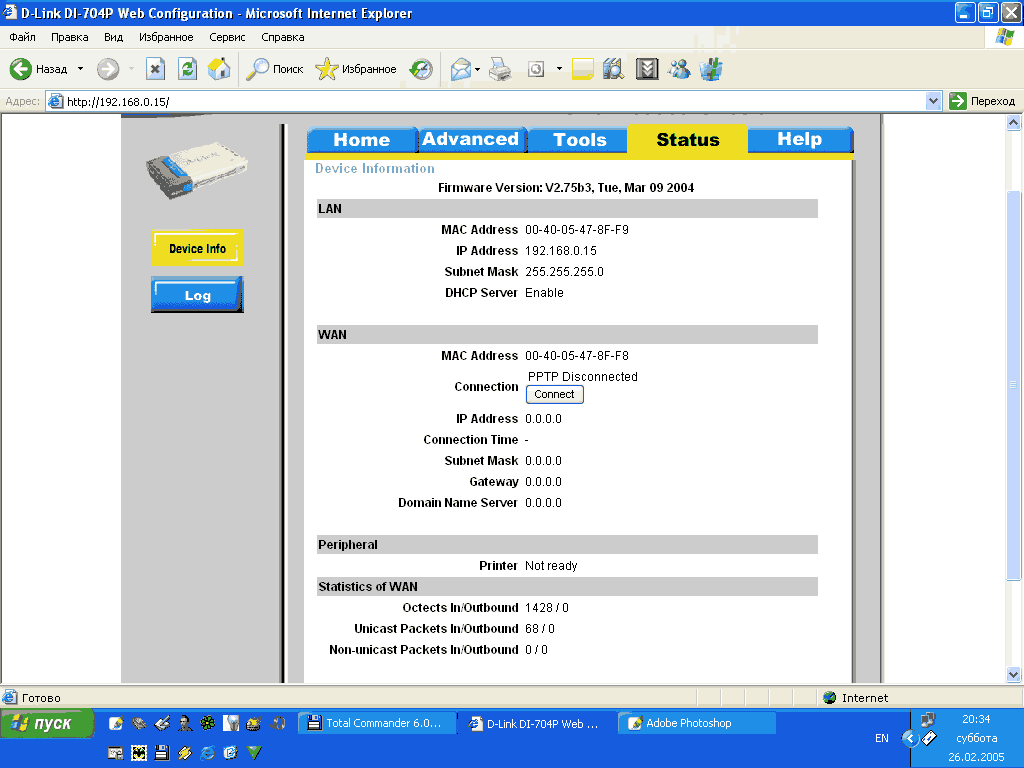The height and width of the screenshot is (768, 1024).
Task: Click the Mail envelope icon
Action: [460, 69]
